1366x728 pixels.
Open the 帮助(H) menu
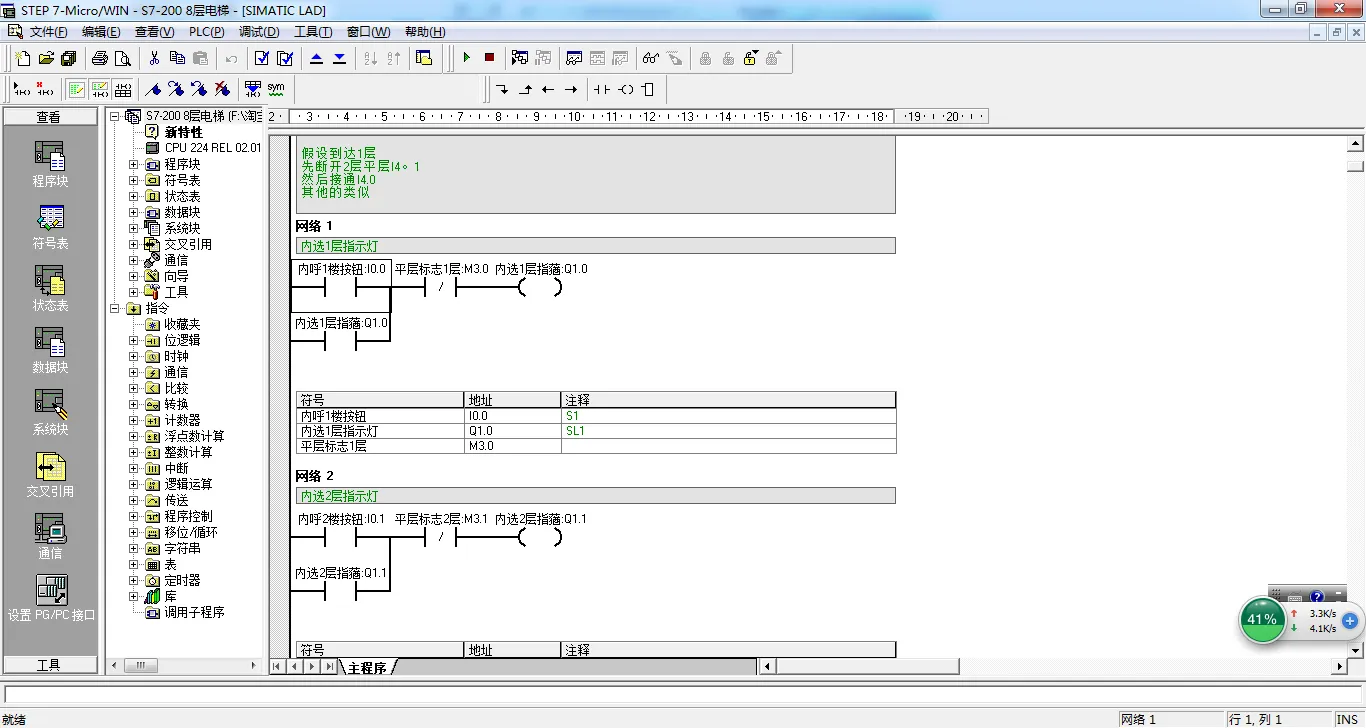pos(425,32)
